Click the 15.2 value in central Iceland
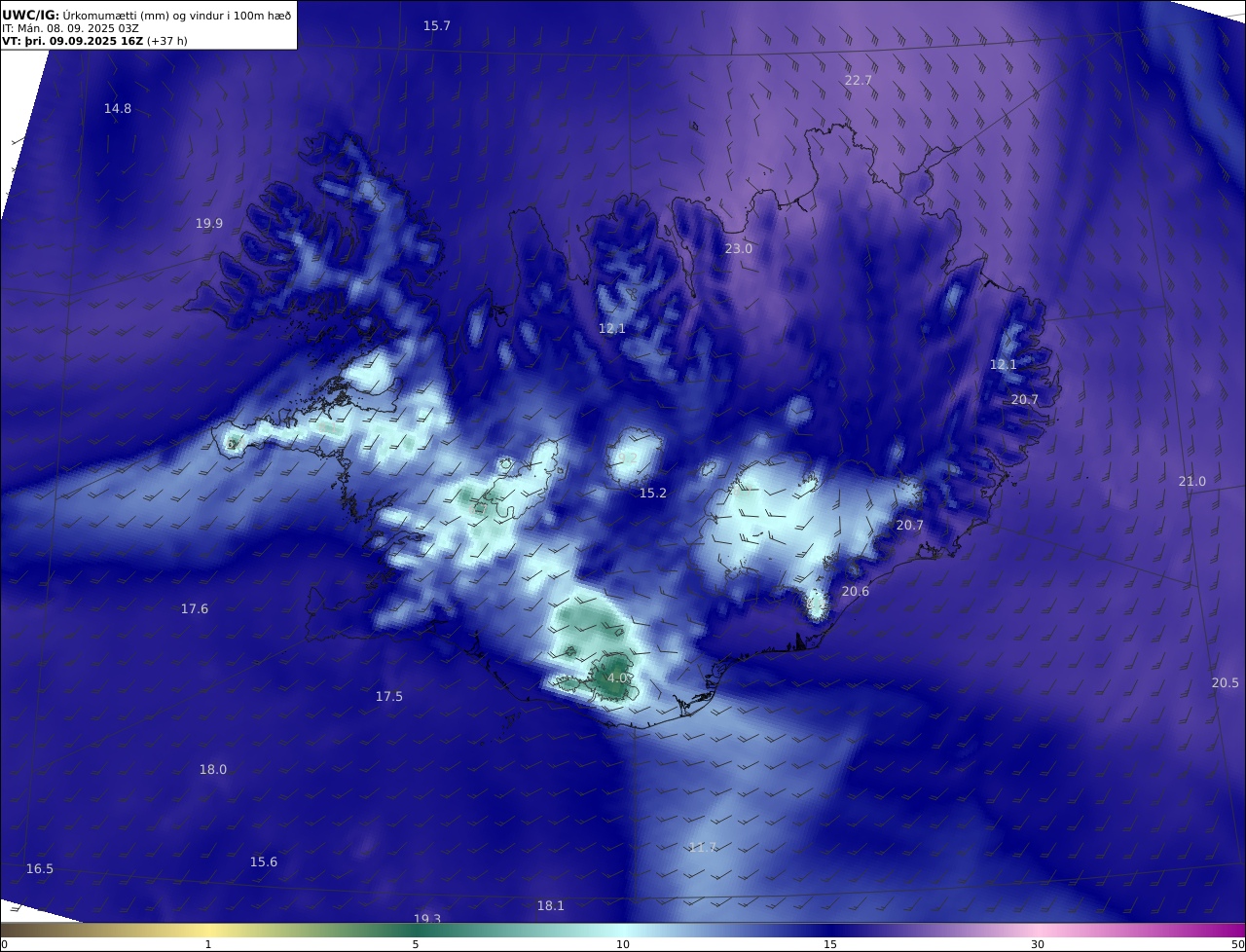 point(653,494)
